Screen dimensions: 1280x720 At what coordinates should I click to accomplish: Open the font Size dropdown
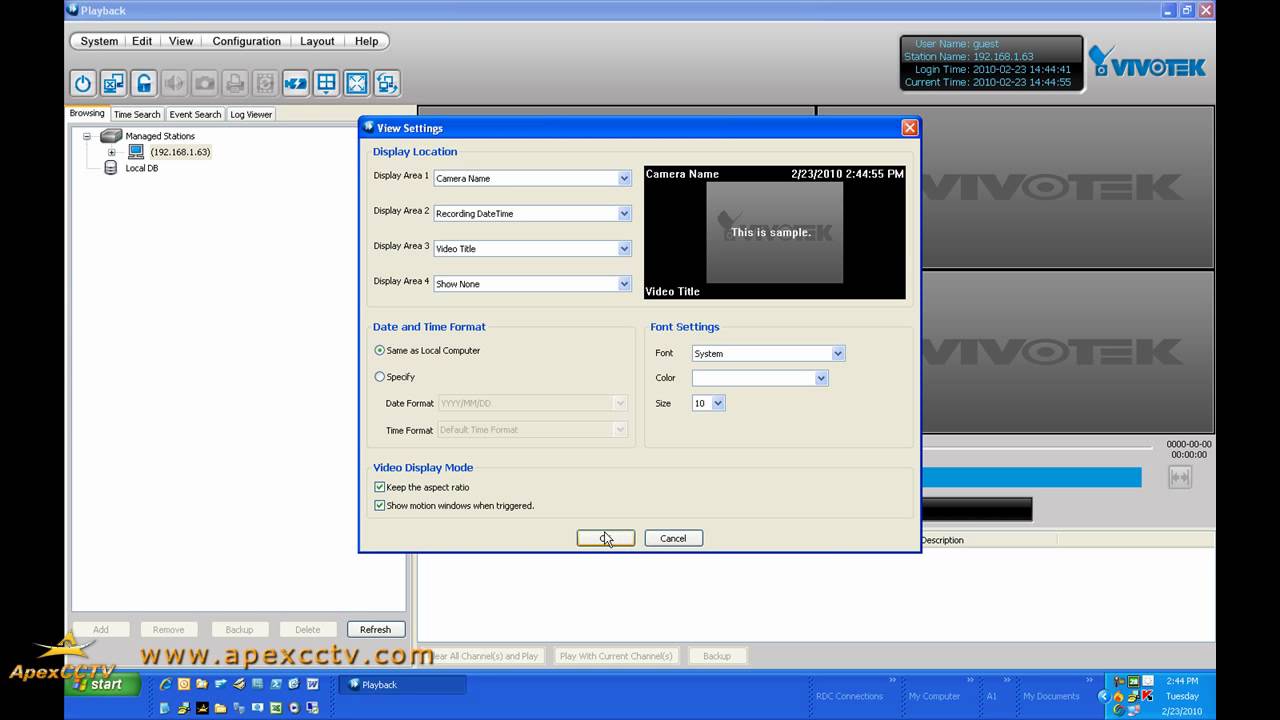[718, 403]
